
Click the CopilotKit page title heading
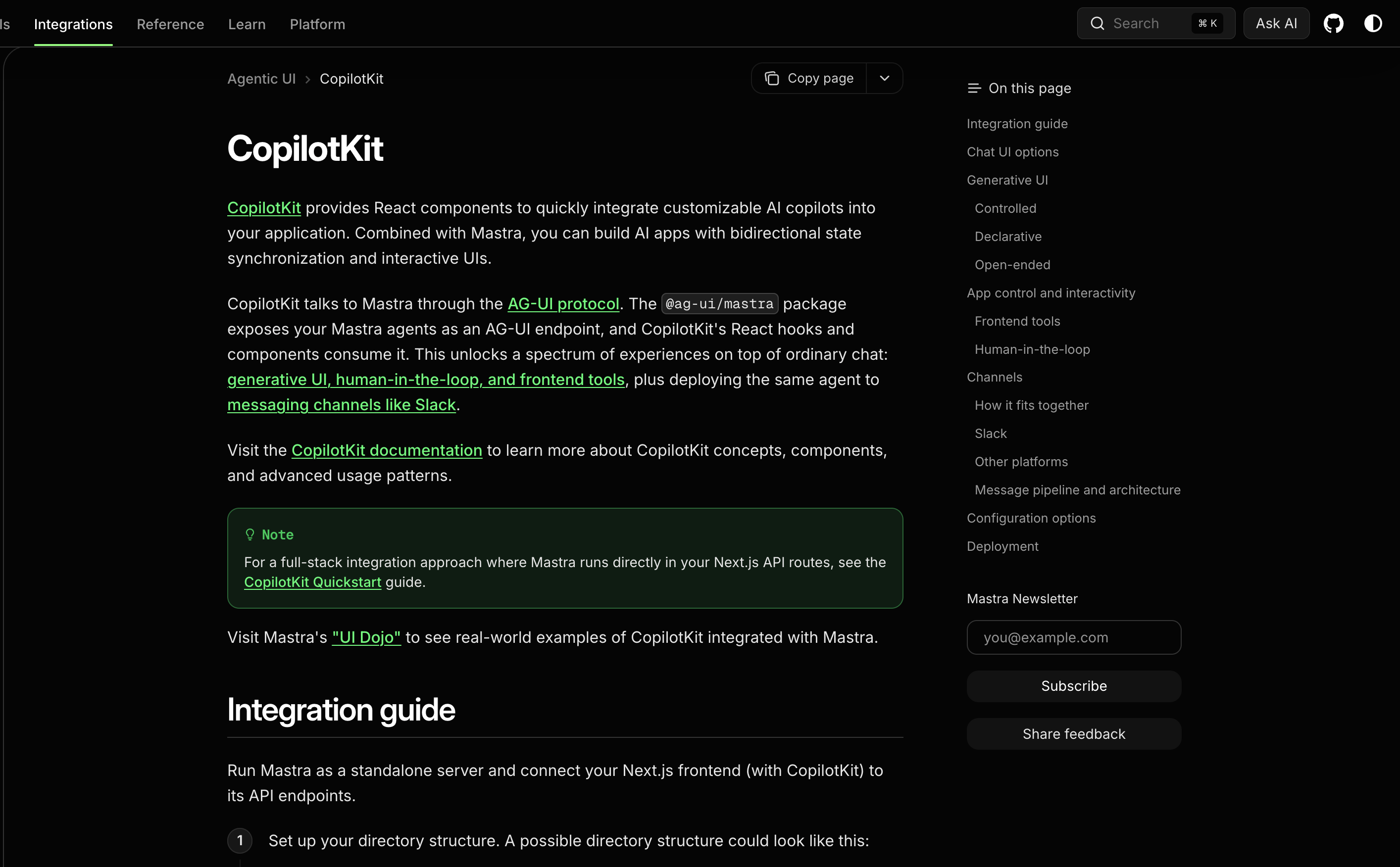tap(305, 148)
